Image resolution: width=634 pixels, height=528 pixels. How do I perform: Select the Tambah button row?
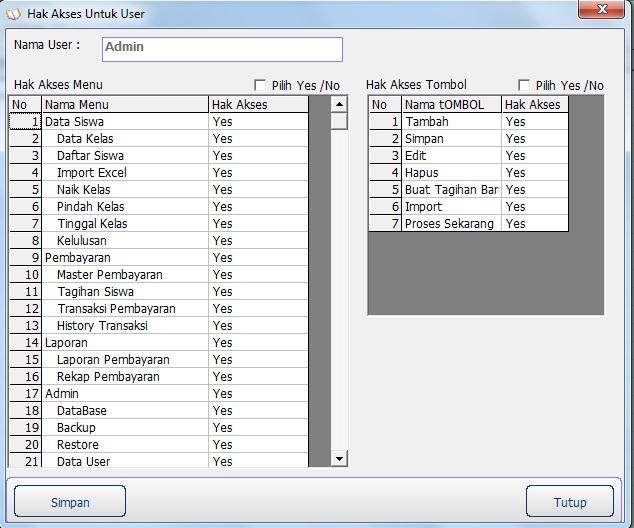point(451,122)
